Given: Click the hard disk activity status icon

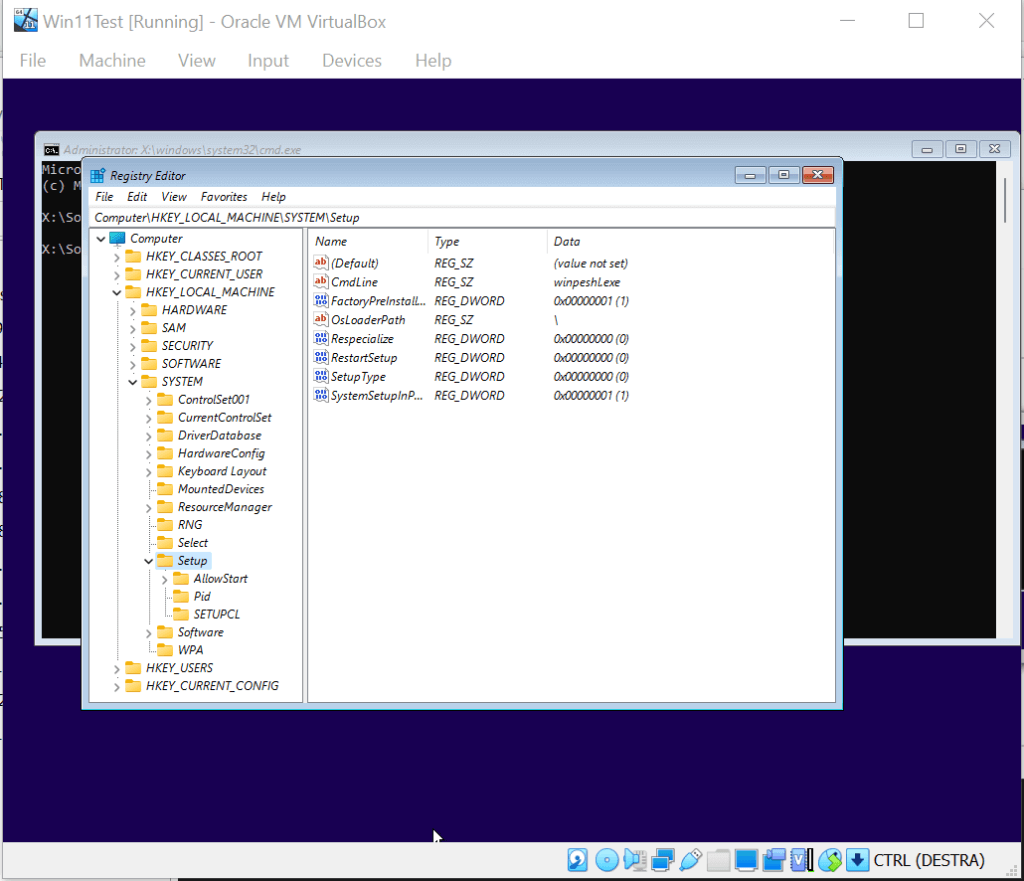Looking at the screenshot, I should [577, 860].
